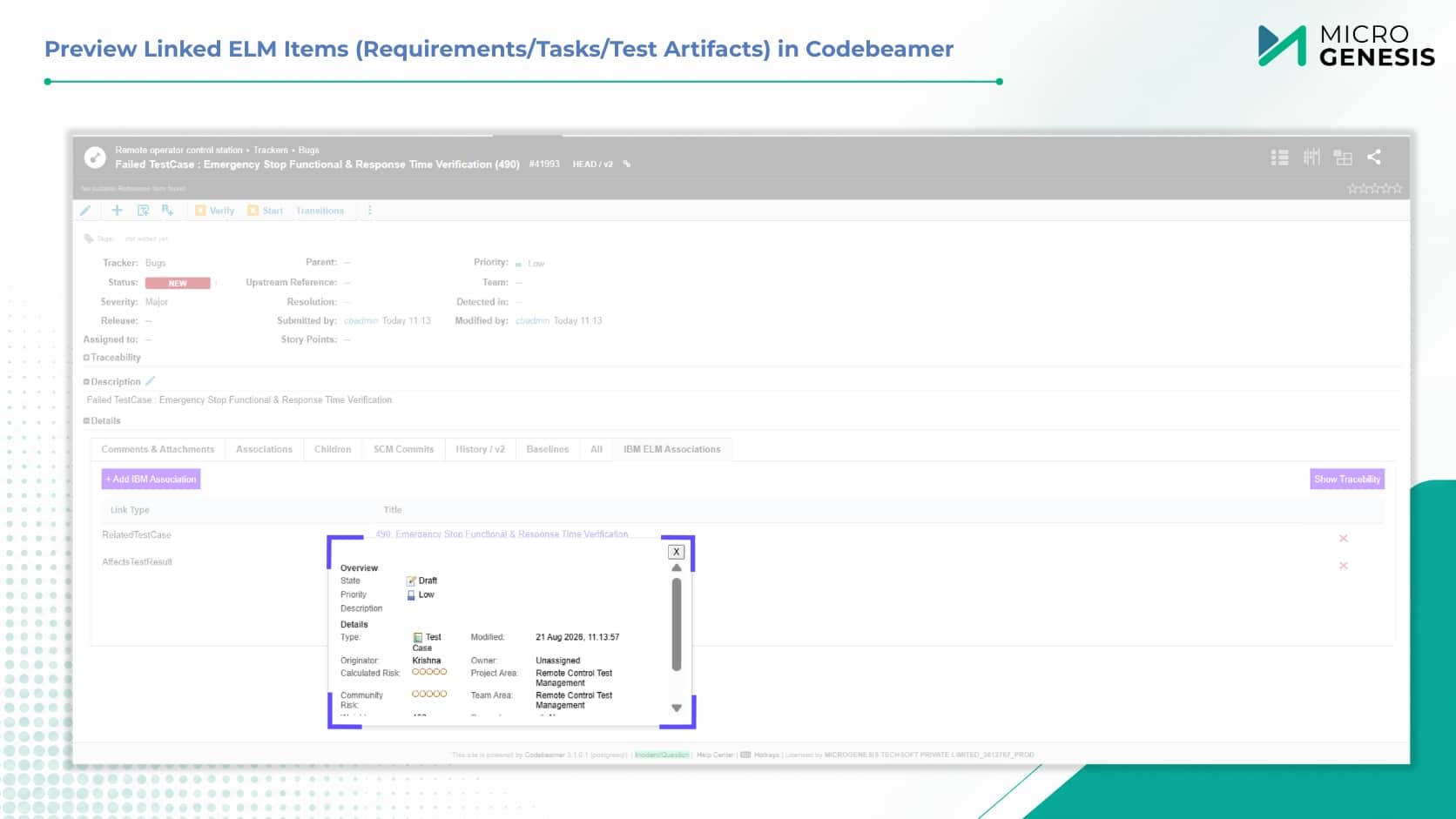Switch to the Associations tab

click(264, 449)
